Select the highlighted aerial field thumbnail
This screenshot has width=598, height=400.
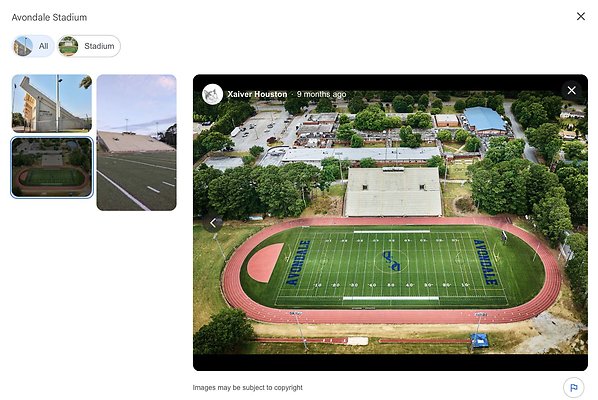52,167
